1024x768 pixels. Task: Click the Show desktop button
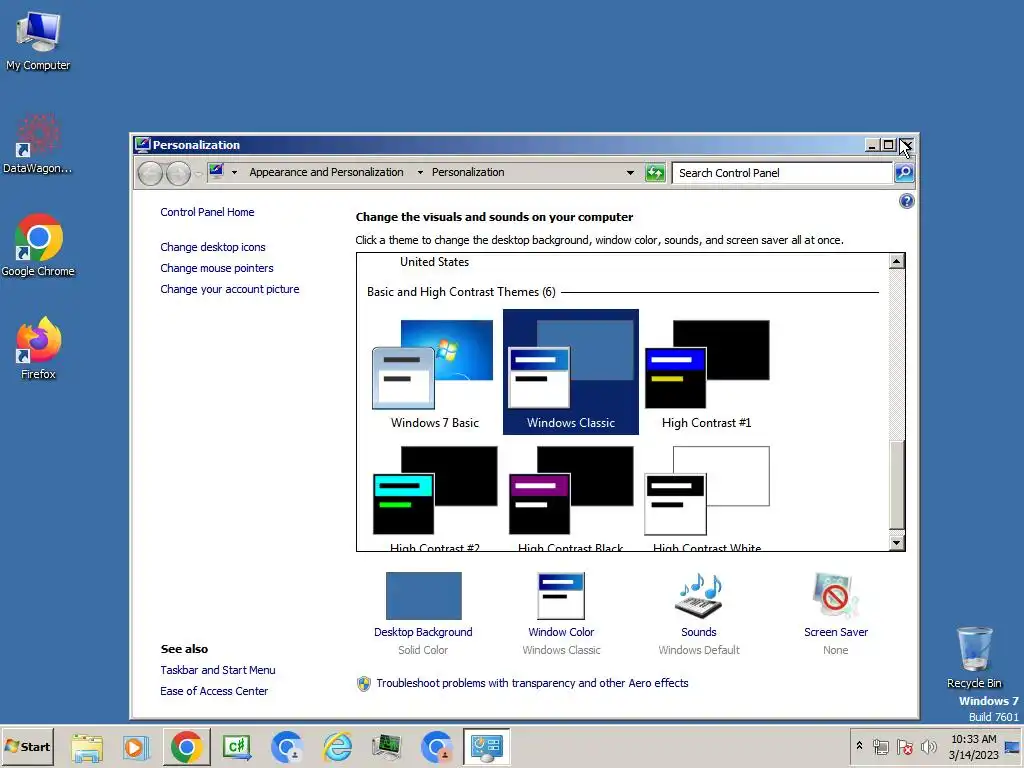pyautogui.click(x=1013, y=746)
